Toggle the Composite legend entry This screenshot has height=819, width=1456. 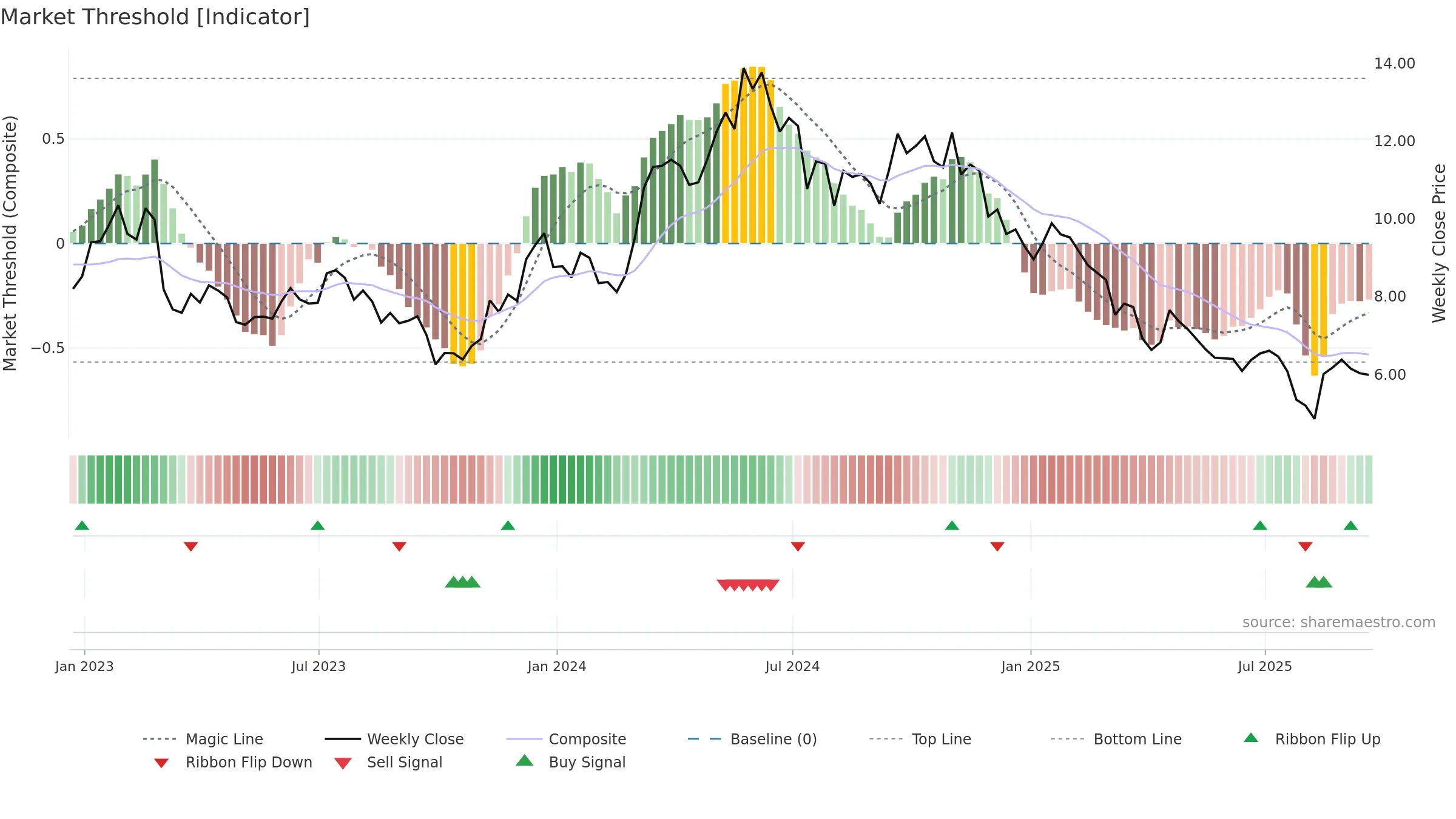click(566, 739)
